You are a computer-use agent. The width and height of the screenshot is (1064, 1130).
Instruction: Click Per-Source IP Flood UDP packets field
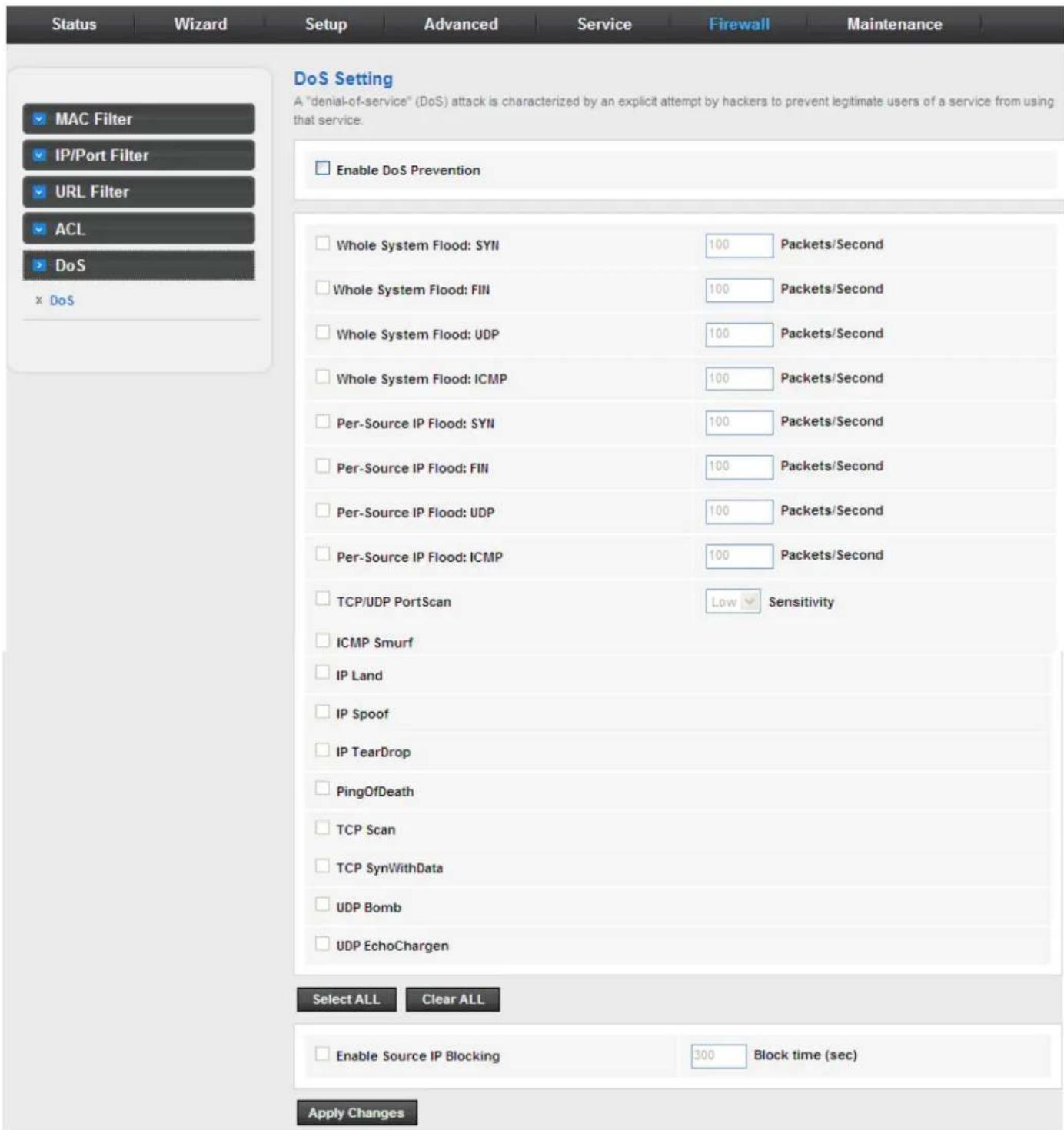pyautogui.click(x=739, y=511)
